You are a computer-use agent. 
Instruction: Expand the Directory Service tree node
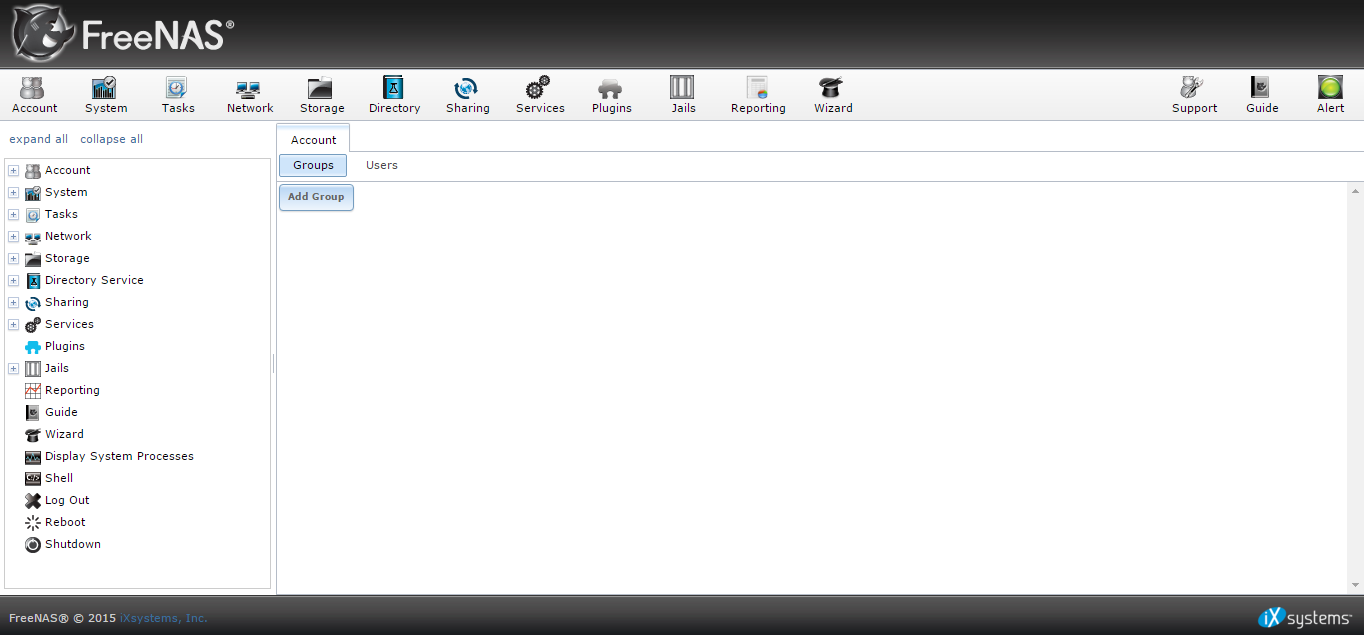(14, 280)
